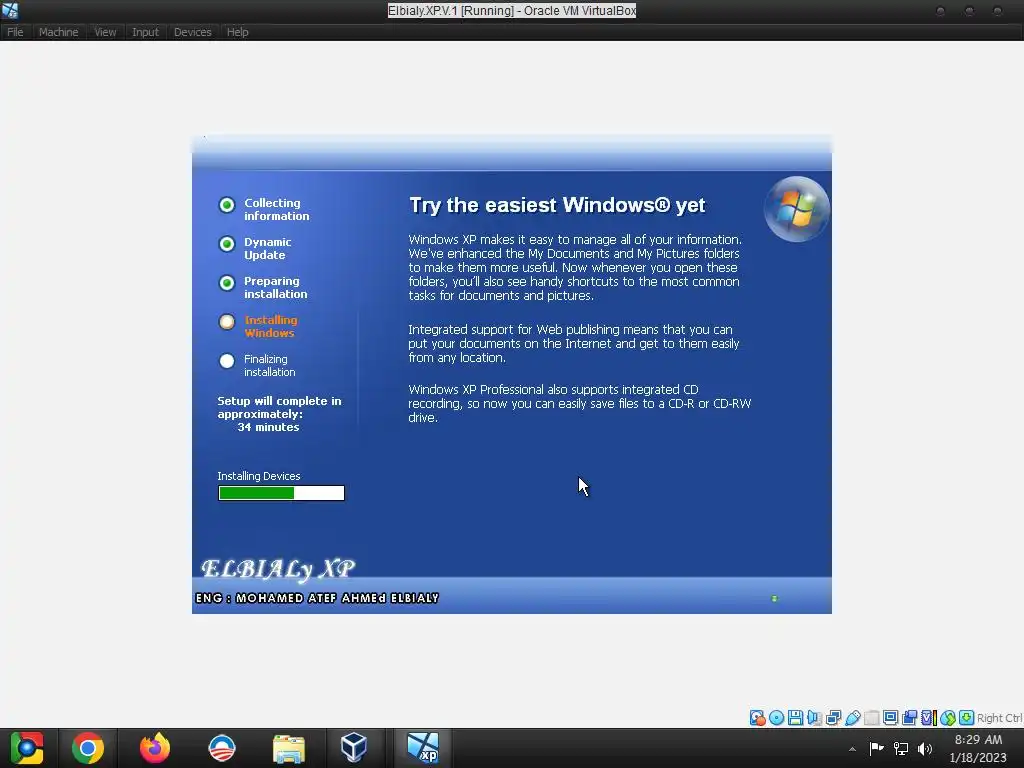
Task: Click the 'ELBIALy XP' branding text
Action: click(x=278, y=569)
